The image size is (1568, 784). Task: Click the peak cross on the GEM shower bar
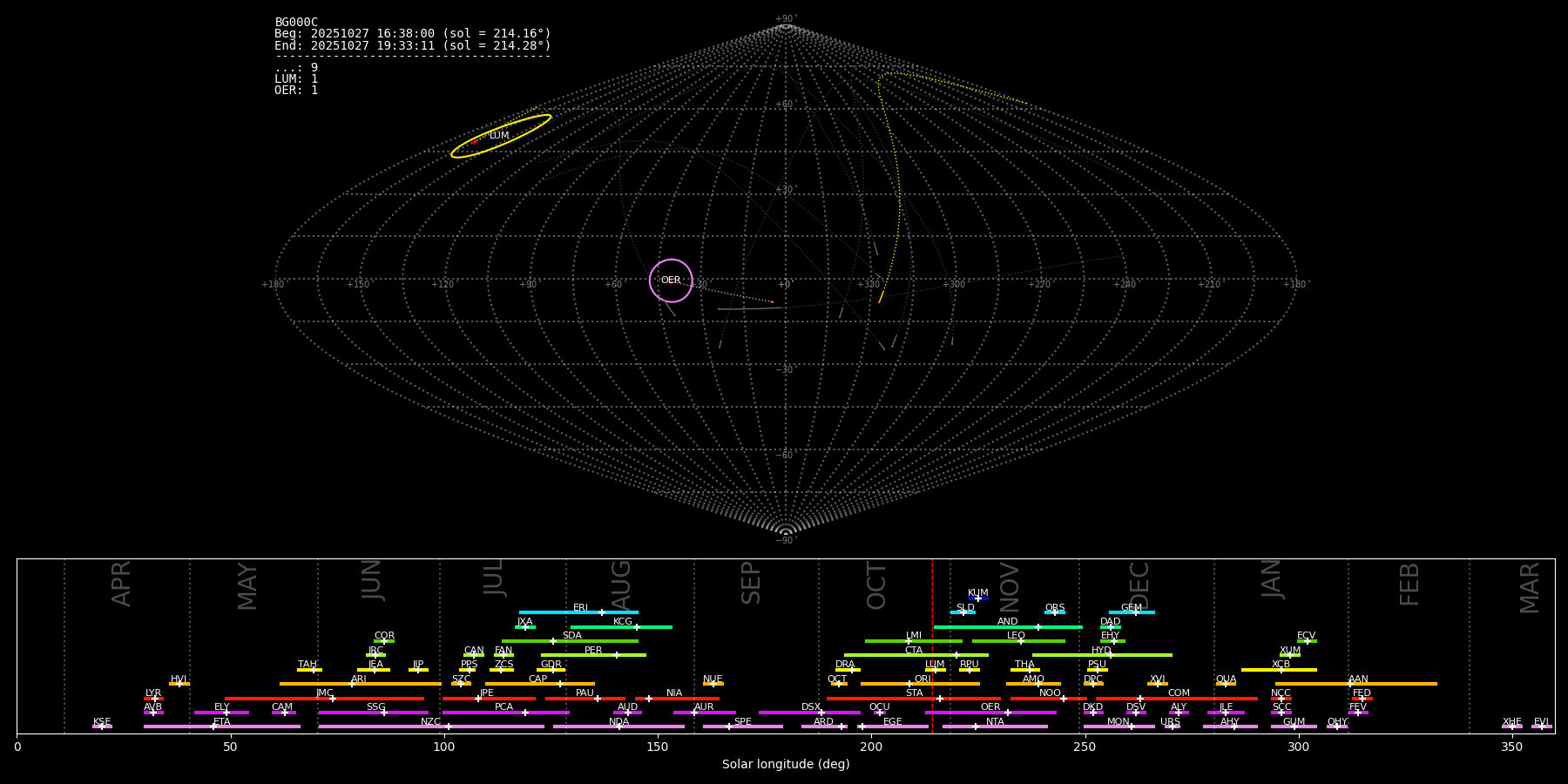coord(1135,612)
